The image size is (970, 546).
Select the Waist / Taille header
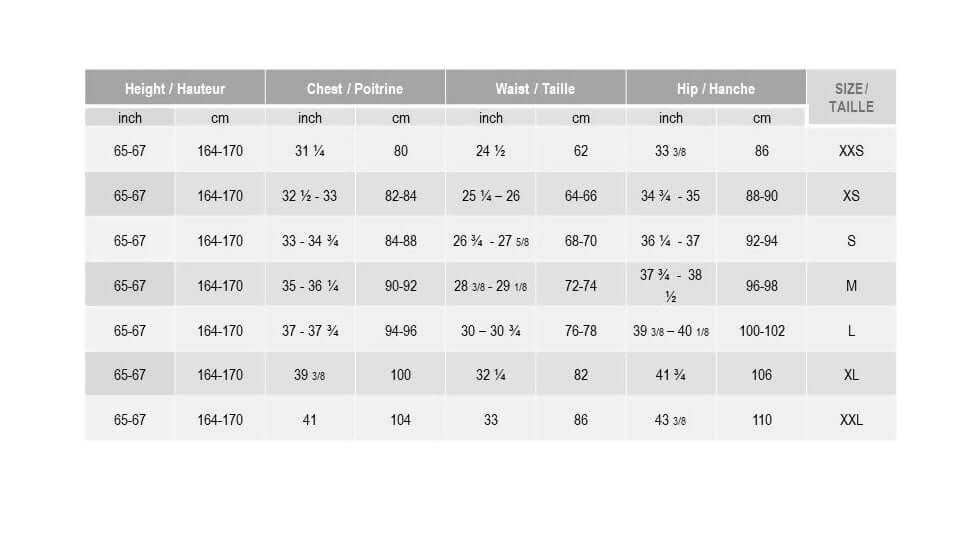click(535, 88)
